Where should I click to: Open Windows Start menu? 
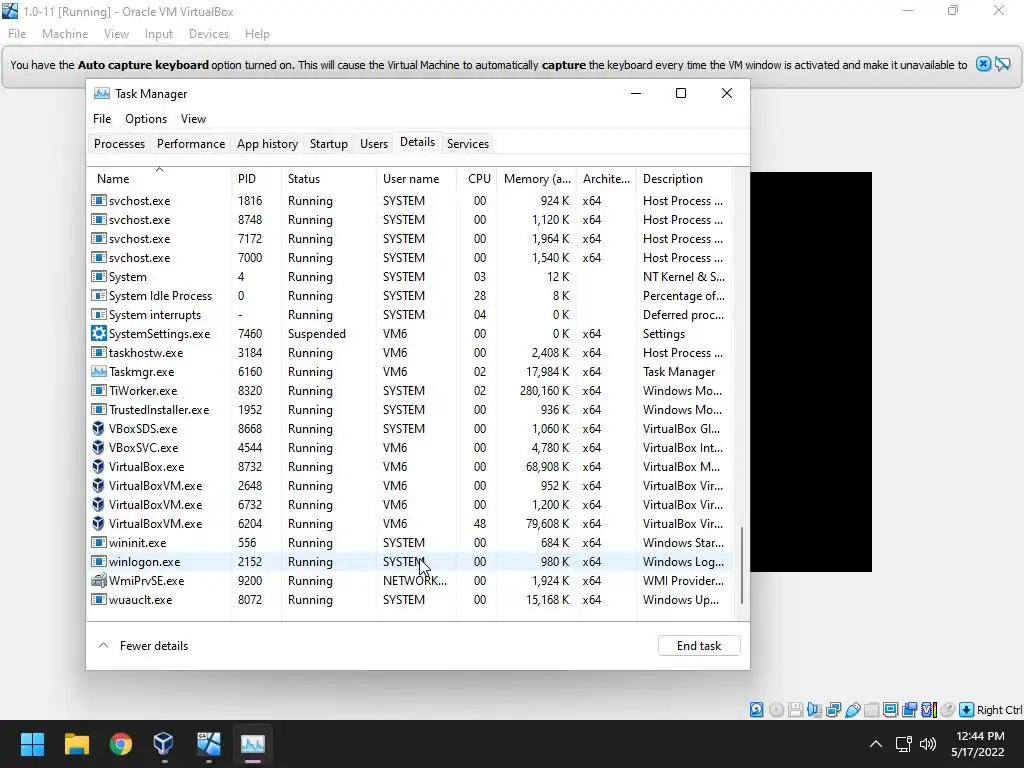(32, 744)
